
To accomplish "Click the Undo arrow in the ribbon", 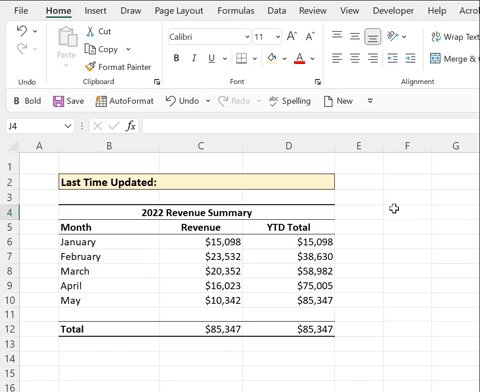I will click(x=22, y=31).
